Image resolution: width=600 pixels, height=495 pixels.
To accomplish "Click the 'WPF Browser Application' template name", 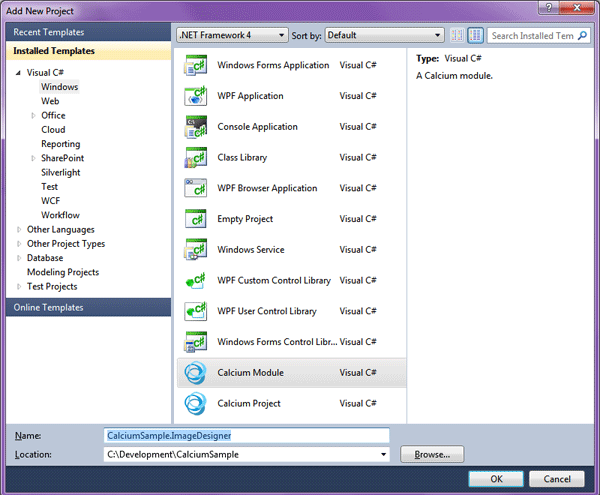I will click(x=267, y=188).
